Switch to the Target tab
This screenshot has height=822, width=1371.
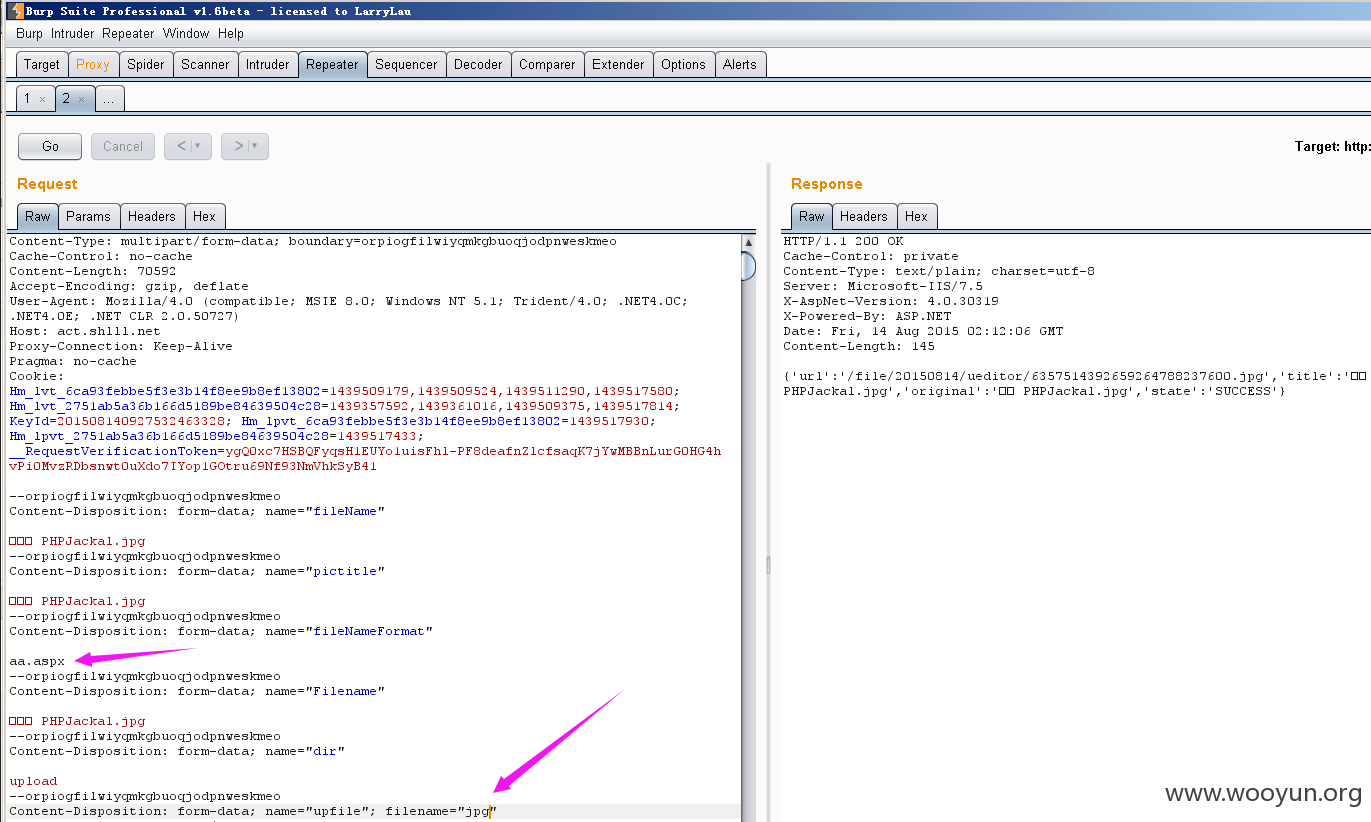point(42,64)
